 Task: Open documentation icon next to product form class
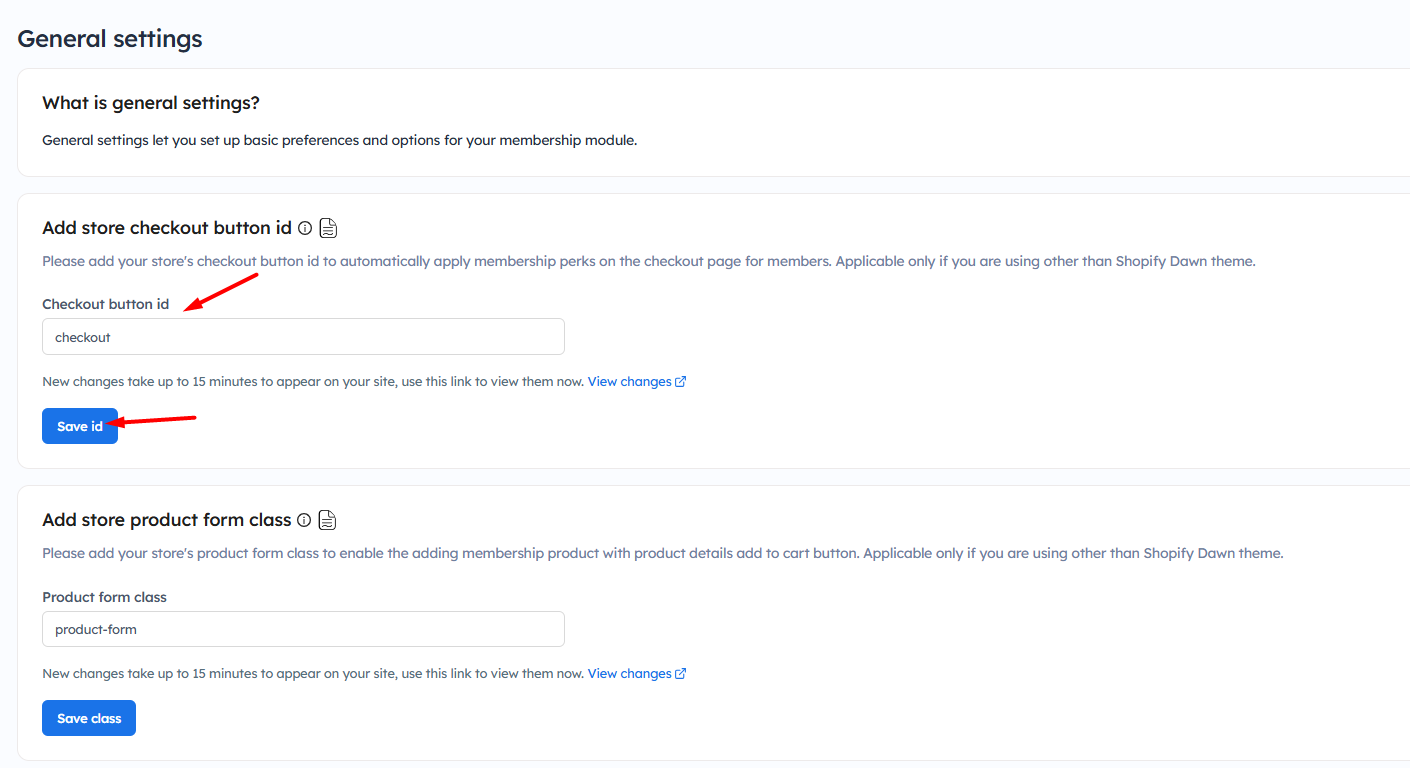tap(327, 520)
